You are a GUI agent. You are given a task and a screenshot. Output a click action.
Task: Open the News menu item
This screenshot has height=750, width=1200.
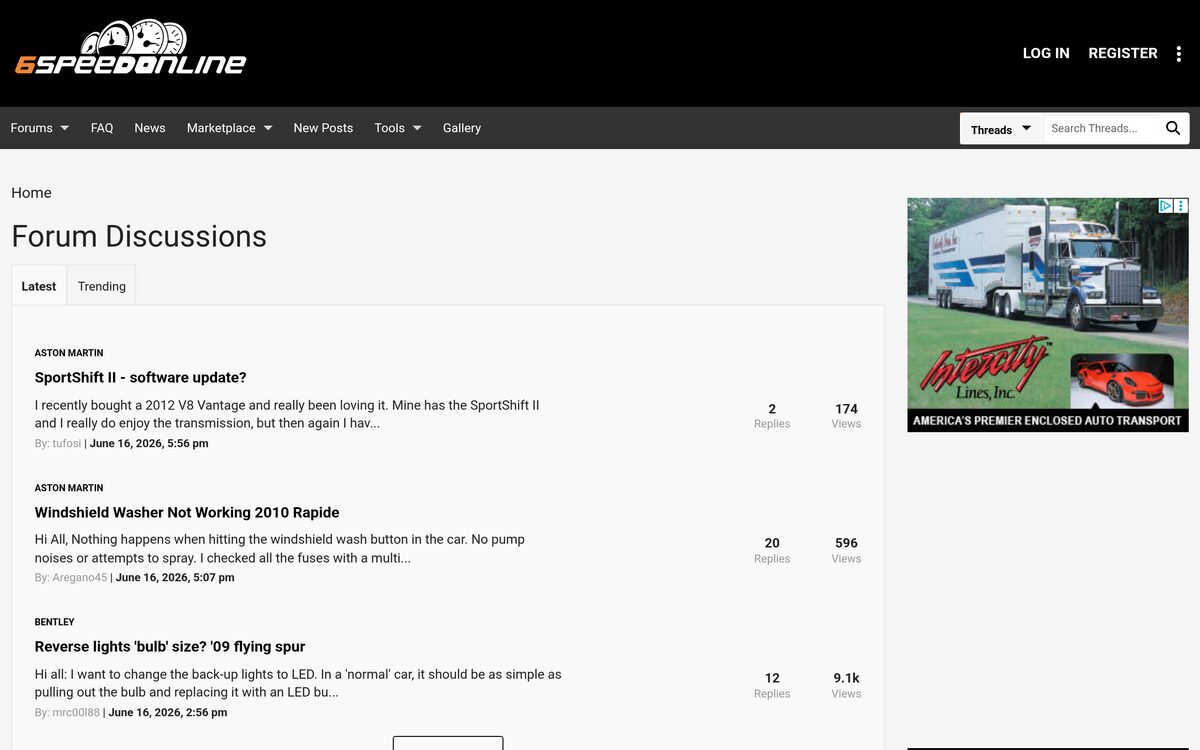click(x=150, y=128)
